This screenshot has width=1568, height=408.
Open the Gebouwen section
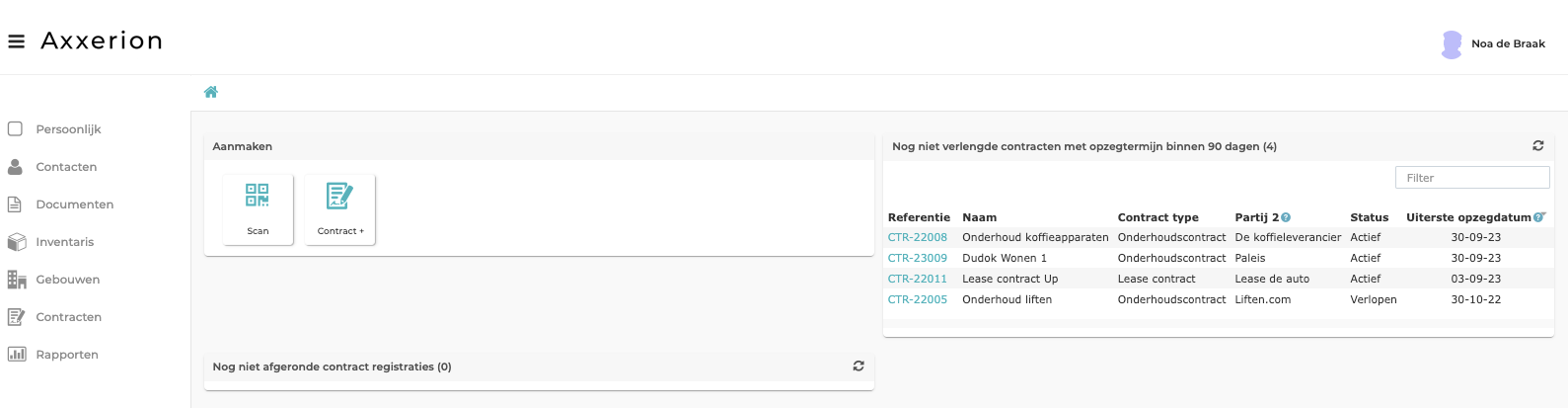pos(68,280)
